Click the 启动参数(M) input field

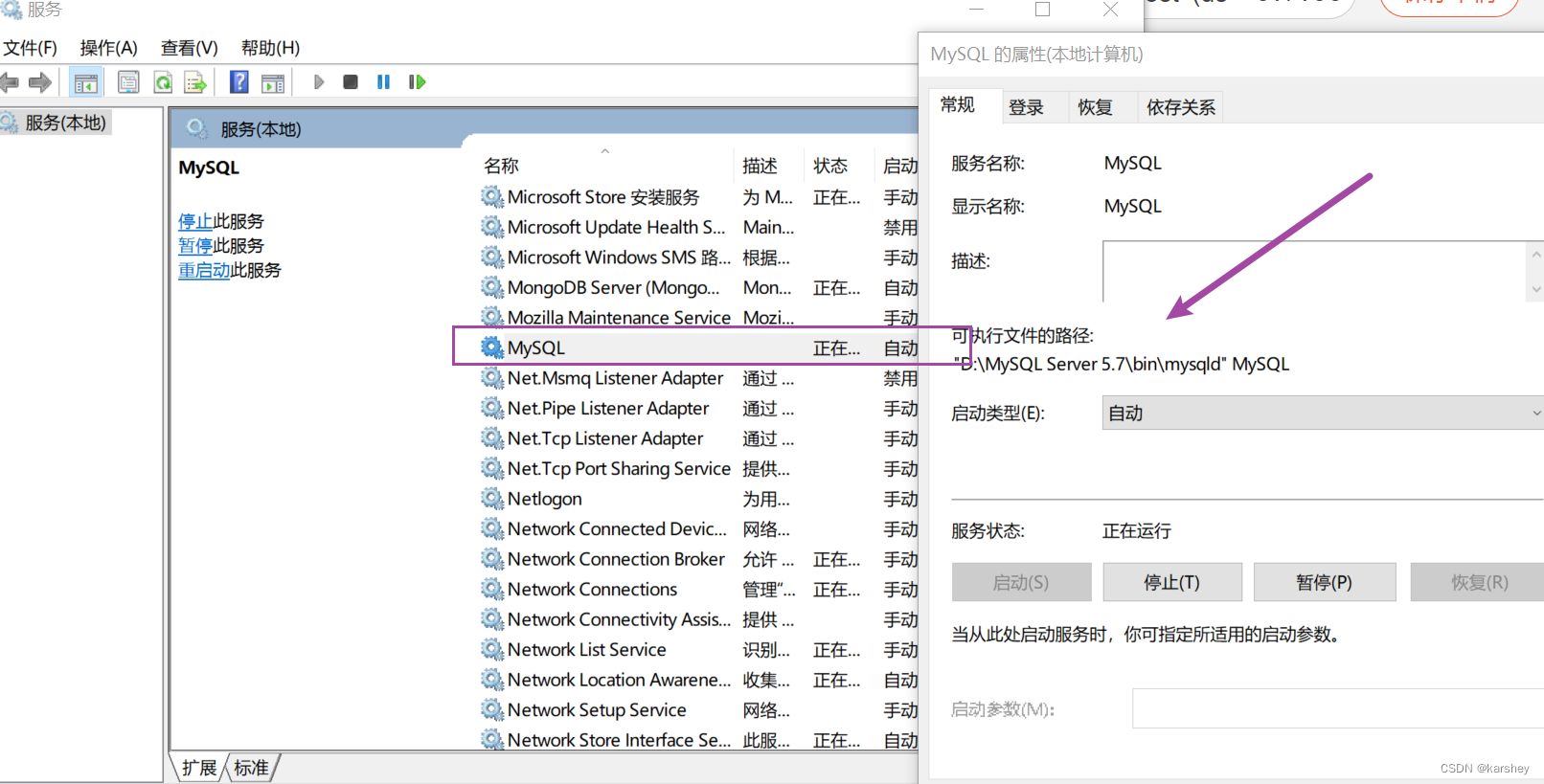1338,708
